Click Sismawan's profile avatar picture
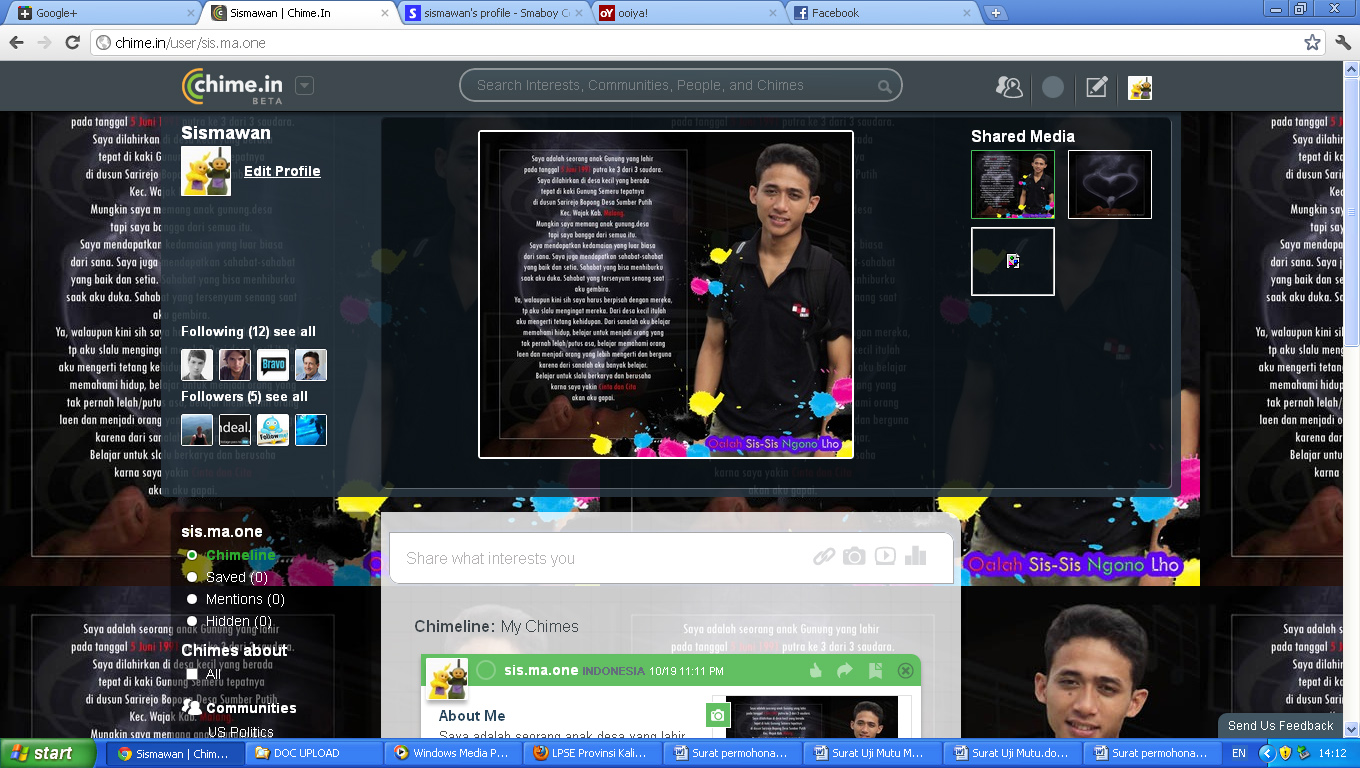1360x768 pixels. click(206, 171)
